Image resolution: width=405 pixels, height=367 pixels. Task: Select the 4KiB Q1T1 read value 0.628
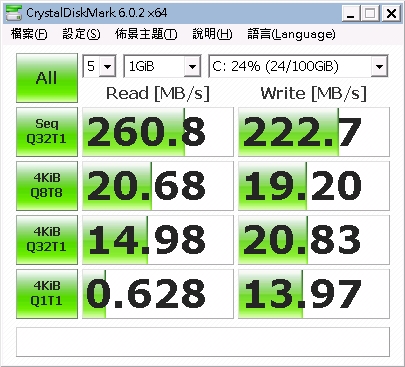pyautogui.click(x=158, y=294)
